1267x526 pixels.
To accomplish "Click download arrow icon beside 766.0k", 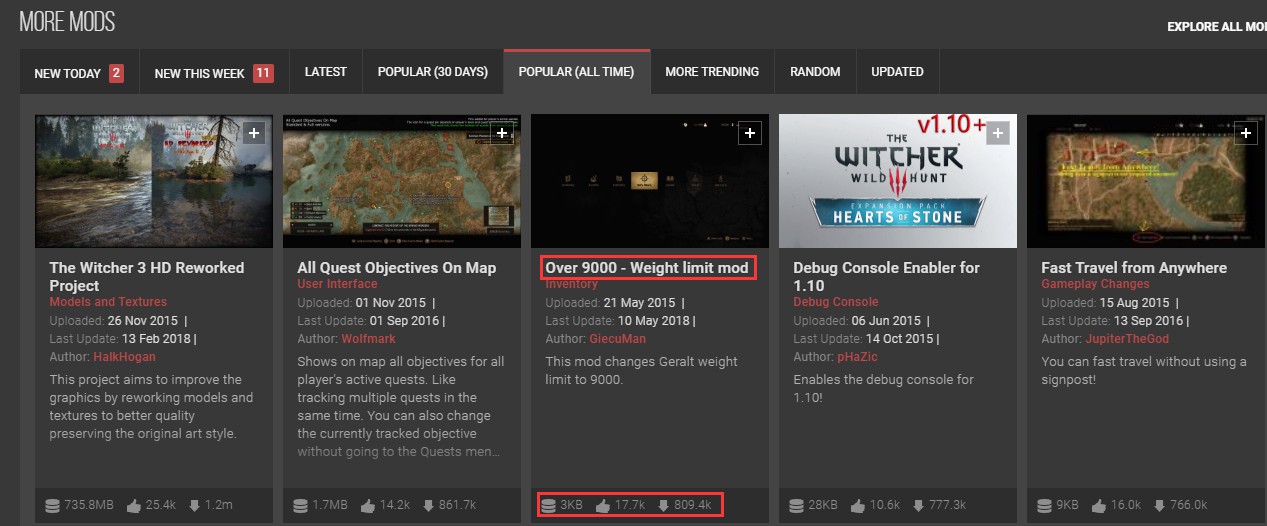I will (x=1157, y=506).
